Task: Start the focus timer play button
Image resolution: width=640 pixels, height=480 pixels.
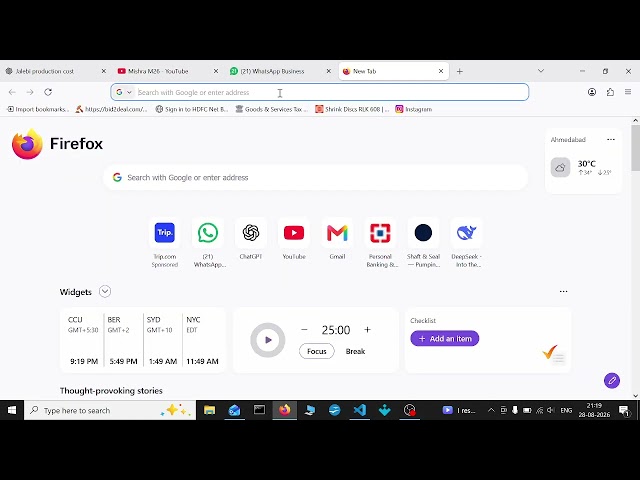Action: tap(268, 340)
